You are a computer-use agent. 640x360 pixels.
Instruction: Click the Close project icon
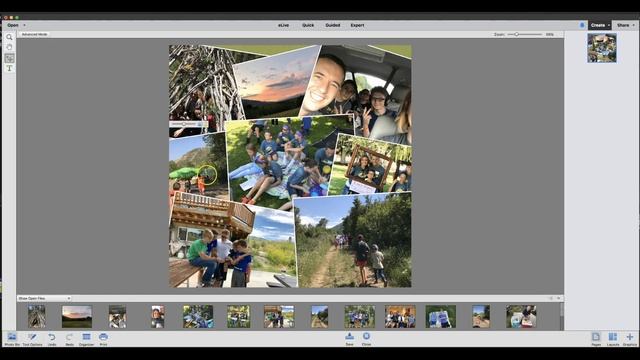367,338
